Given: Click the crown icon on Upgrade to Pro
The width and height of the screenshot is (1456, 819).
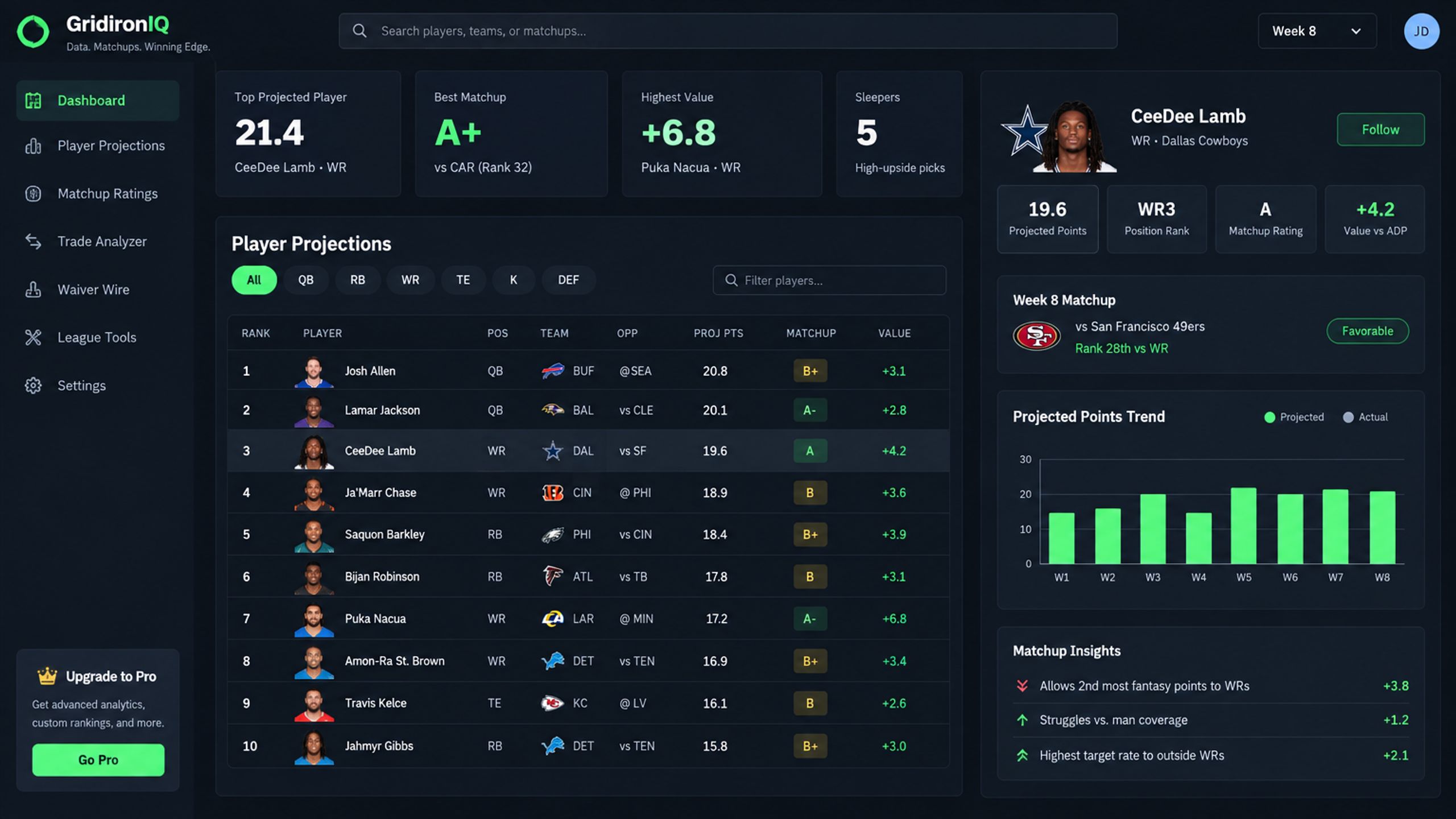Looking at the screenshot, I should 47,676.
